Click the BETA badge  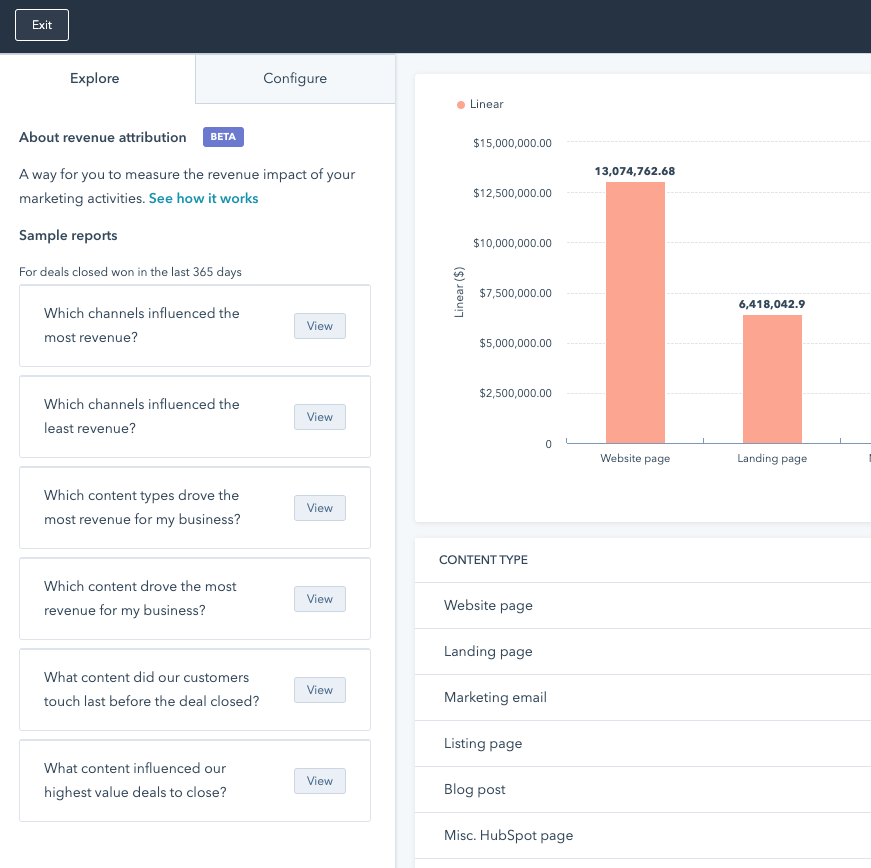coord(223,137)
